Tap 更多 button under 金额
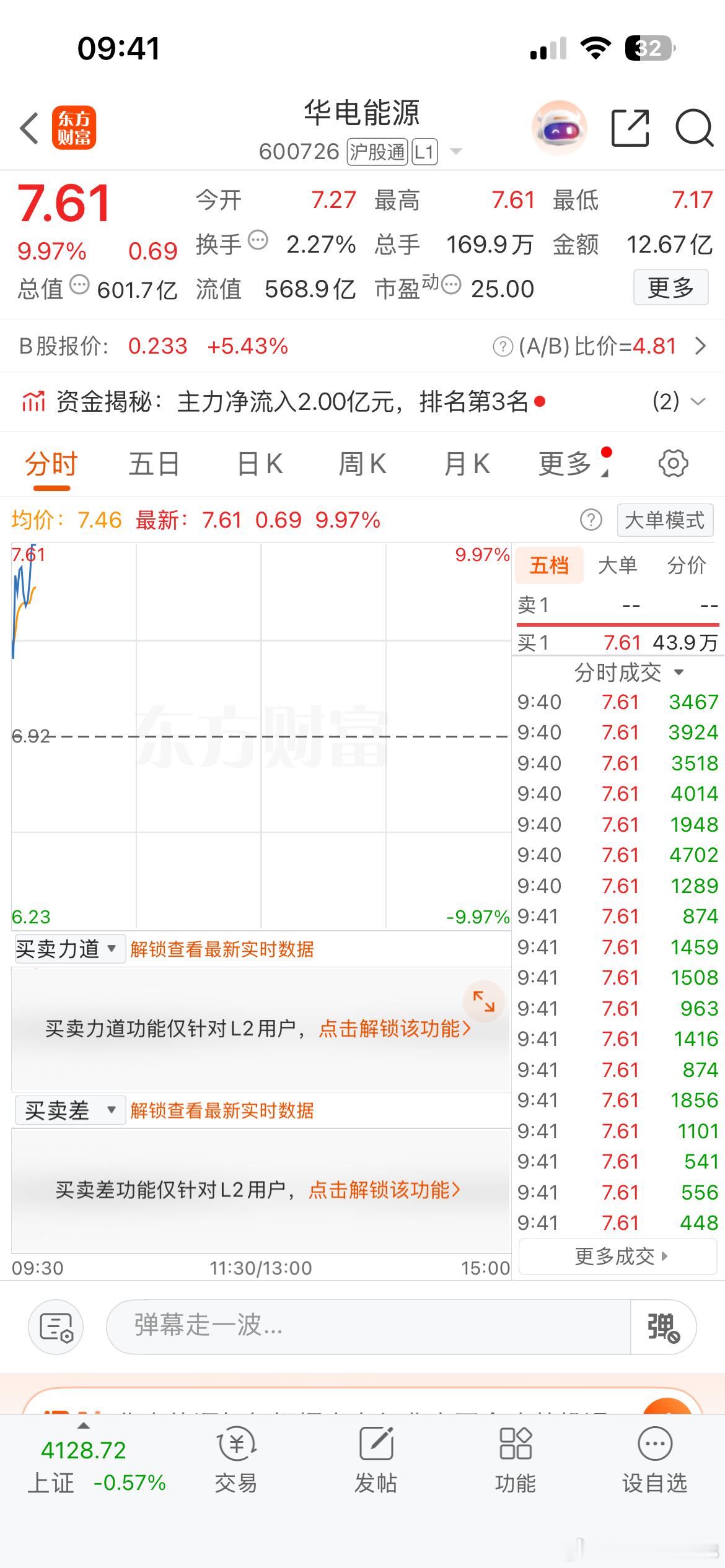725x1568 pixels. click(x=670, y=287)
